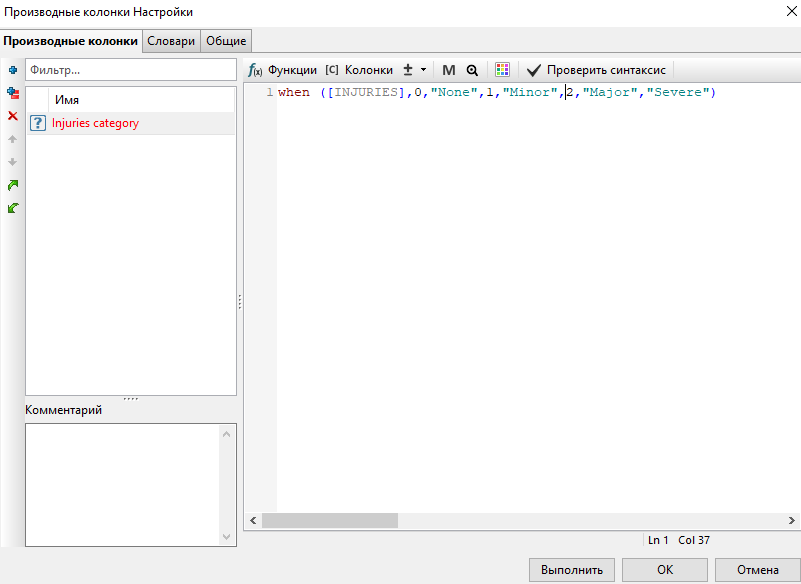Open the Функции function list
This screenshot has width=801, height=584.
283,70
